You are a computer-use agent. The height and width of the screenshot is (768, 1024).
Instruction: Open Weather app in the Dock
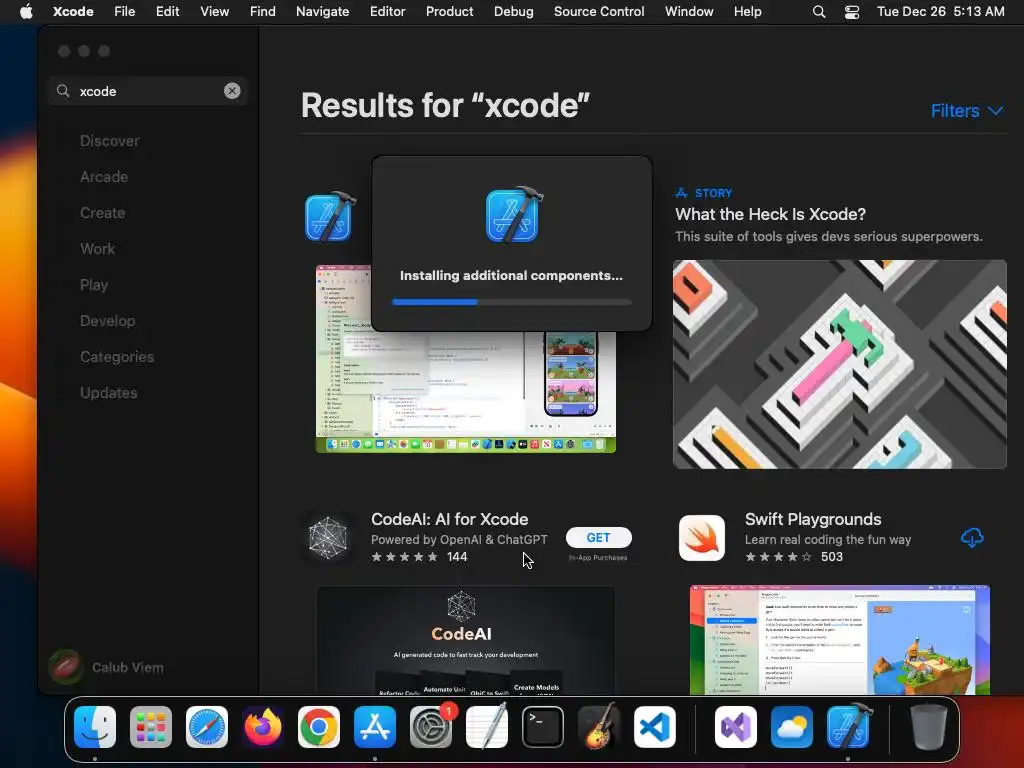(x=792, y=727)
